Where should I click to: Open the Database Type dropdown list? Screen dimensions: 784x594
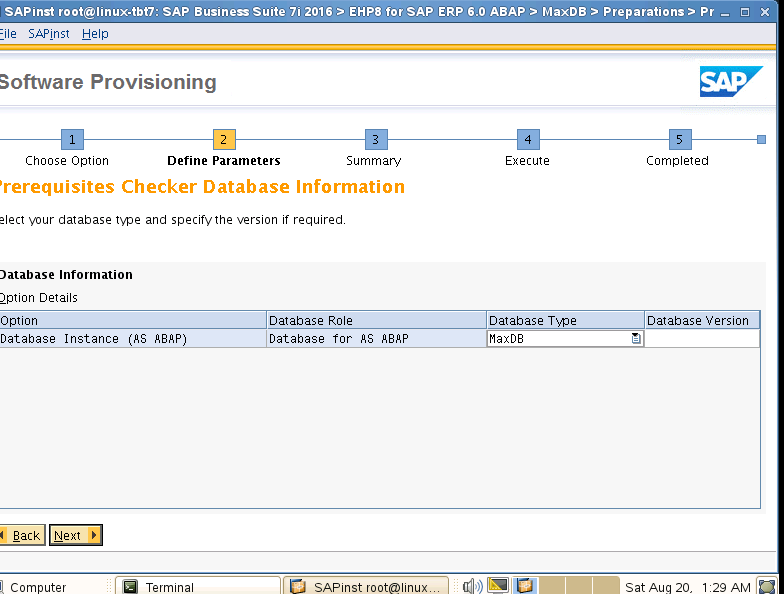pos(636,338)
